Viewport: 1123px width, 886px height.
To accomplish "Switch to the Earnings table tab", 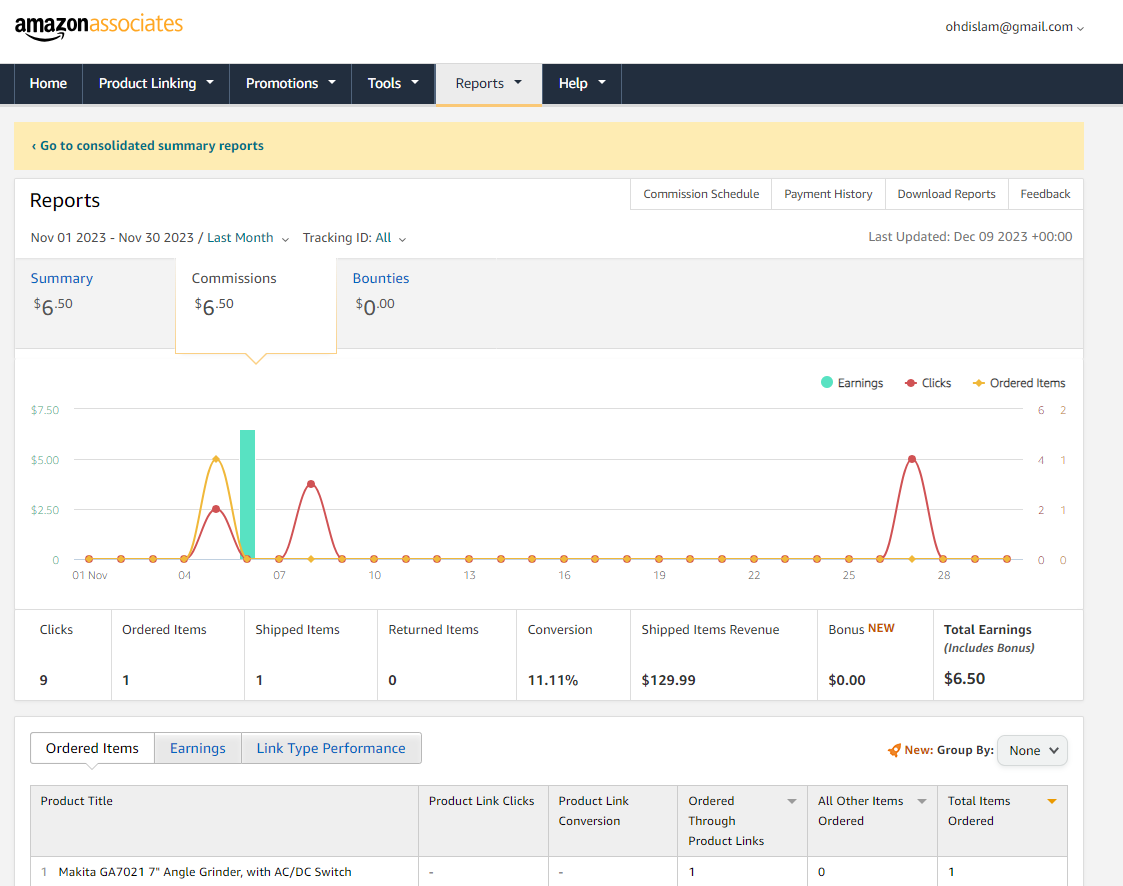I will click(198, 748).
